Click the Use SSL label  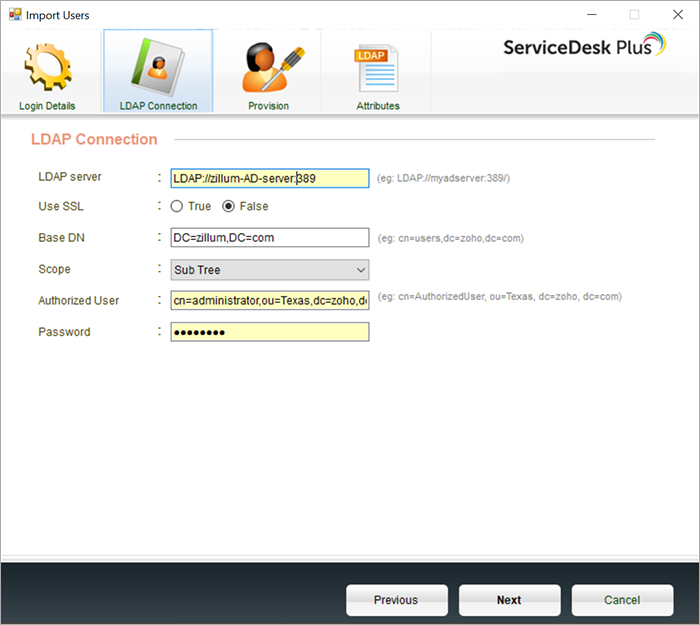click(61, 206)
